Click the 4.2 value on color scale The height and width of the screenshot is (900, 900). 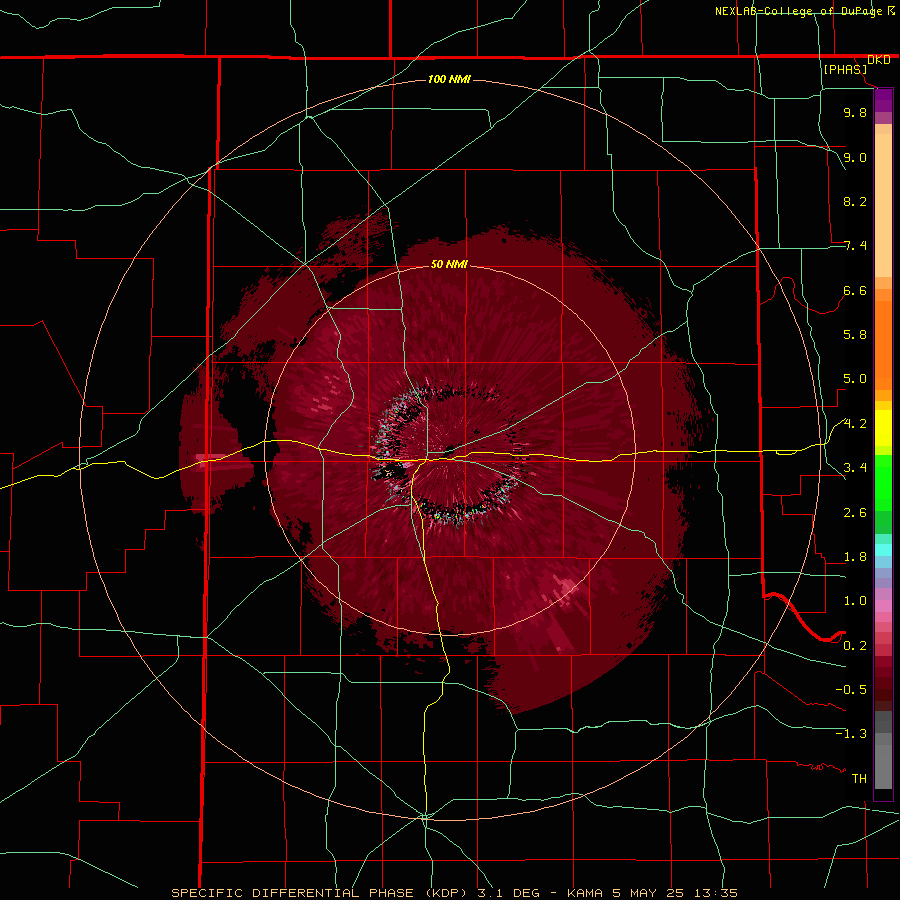pos(855,424)
